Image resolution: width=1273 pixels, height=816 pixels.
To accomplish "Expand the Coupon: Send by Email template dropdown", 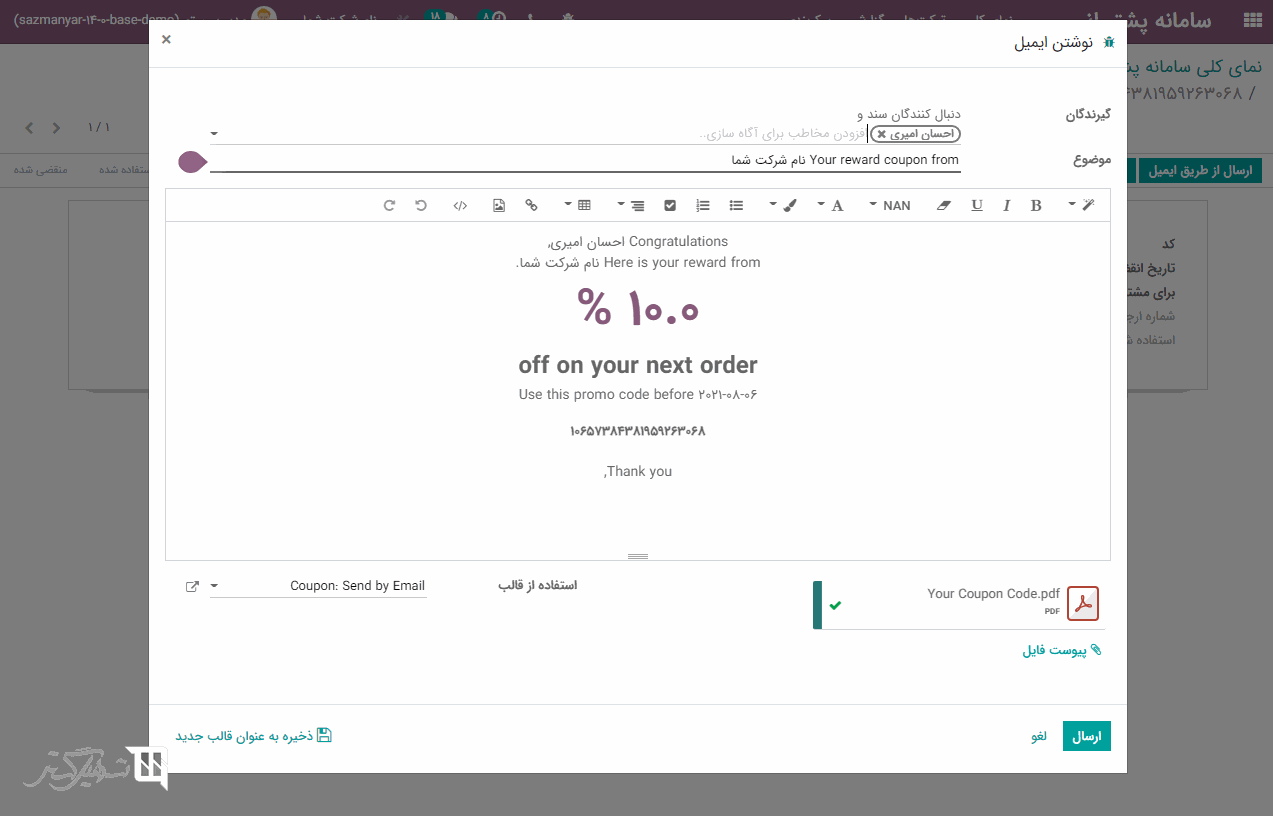I will click(x=215, y=586).
